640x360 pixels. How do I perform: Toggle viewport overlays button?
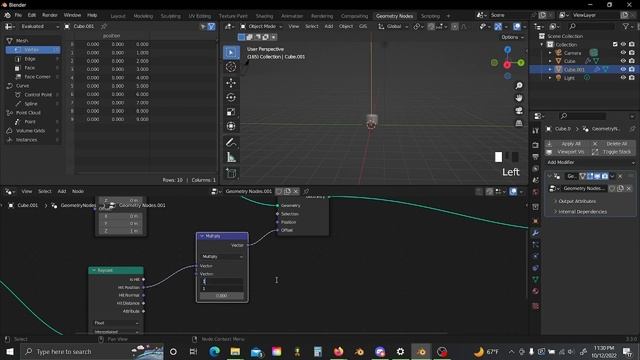[x=517, y=27]
